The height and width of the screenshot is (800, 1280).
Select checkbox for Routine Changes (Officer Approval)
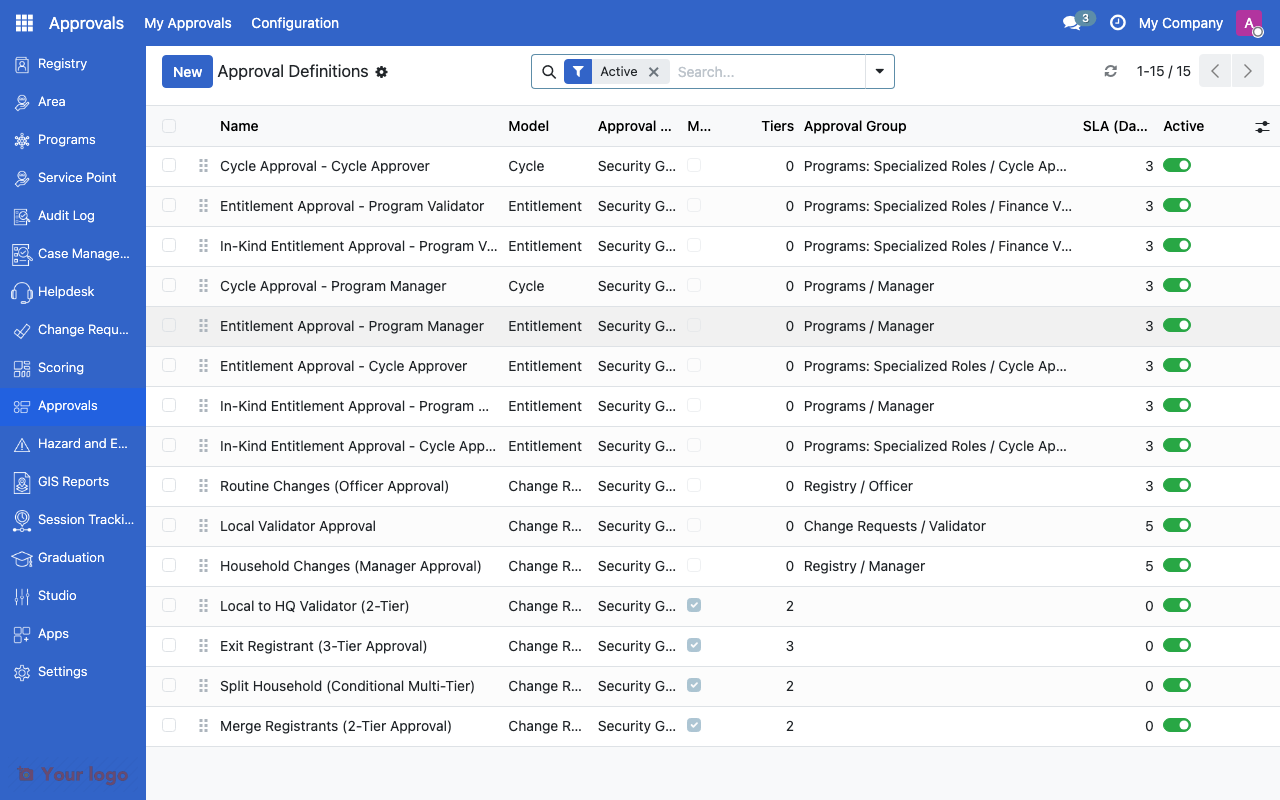169,486
